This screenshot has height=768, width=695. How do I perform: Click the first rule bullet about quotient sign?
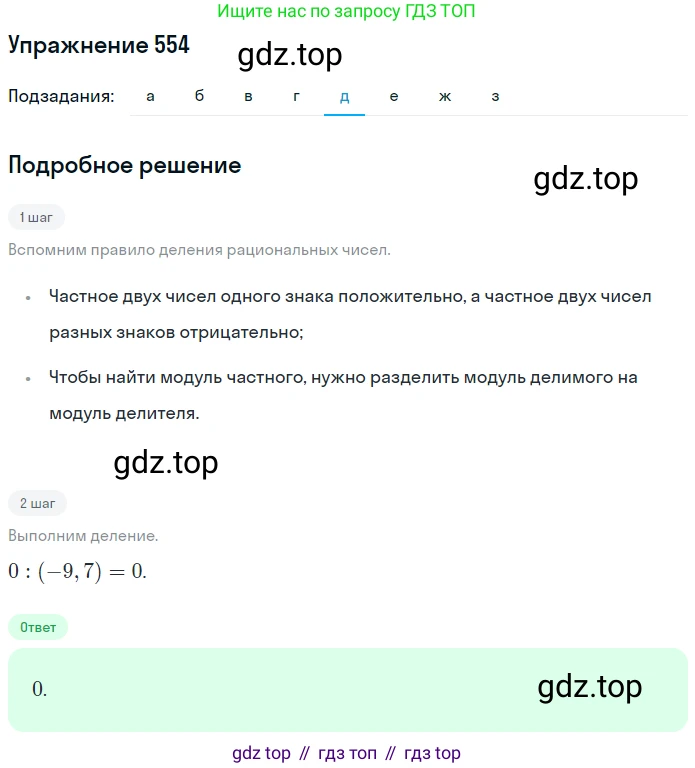pyautogui.click(x=350, y=314)
